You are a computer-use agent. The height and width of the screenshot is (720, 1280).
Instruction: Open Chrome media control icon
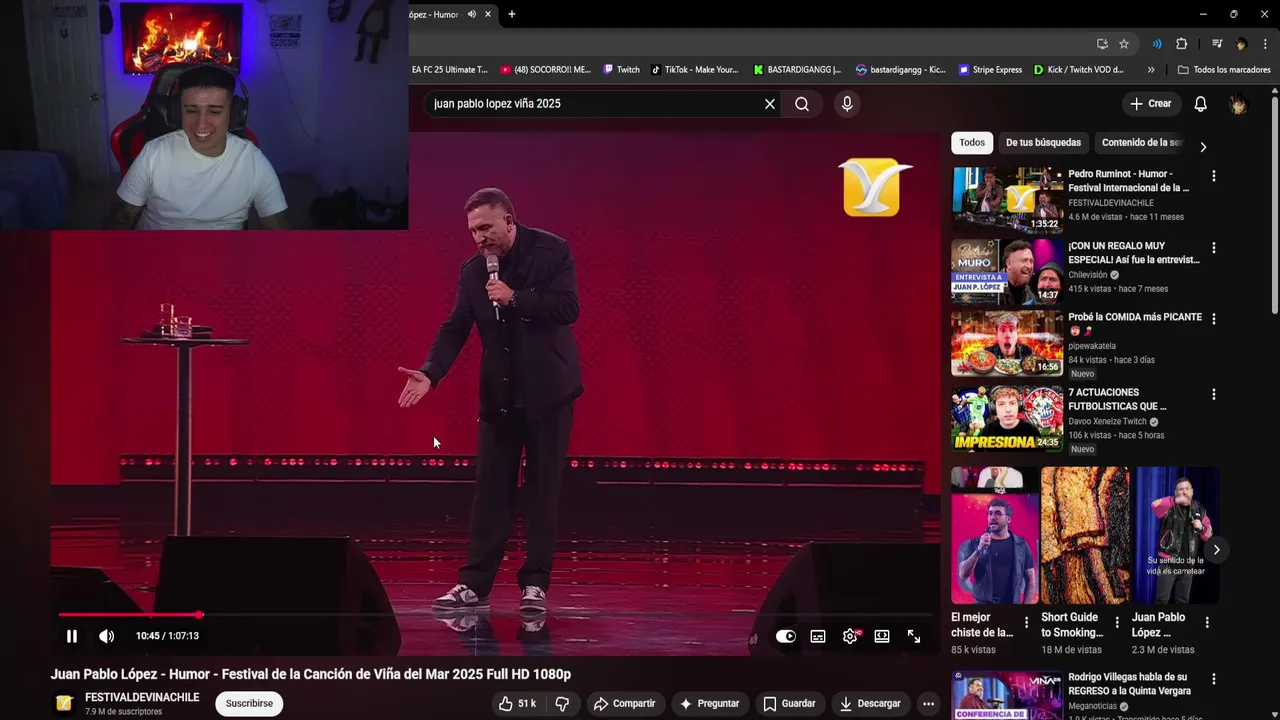(1217, 44)
